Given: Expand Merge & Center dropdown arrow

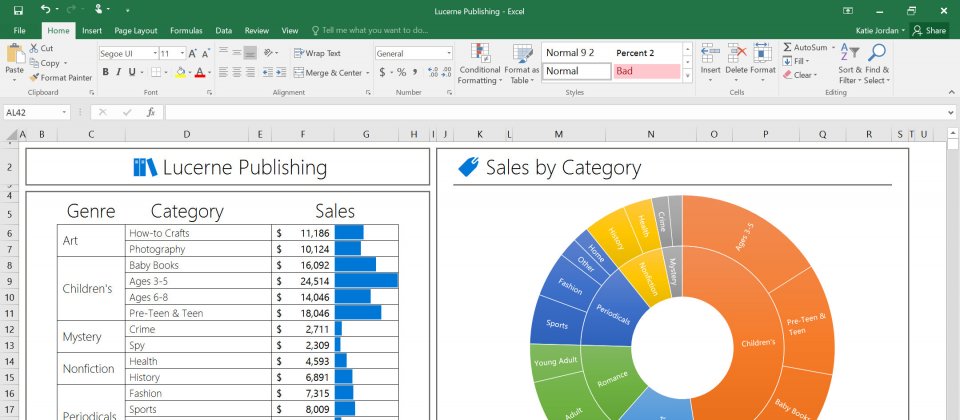Looking at the screenshot, I should point(367,73).
